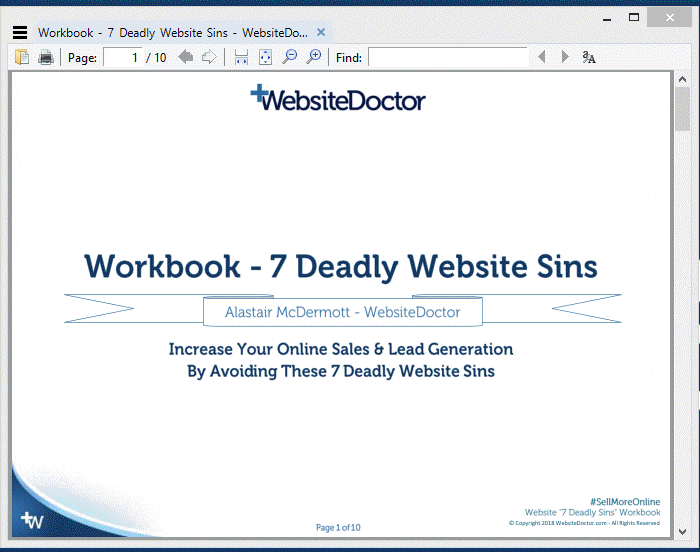Click 'Increase Your Online Sales & Lead Generation' text
This screenshot has width=700, height=552.
tap(341, 349)
